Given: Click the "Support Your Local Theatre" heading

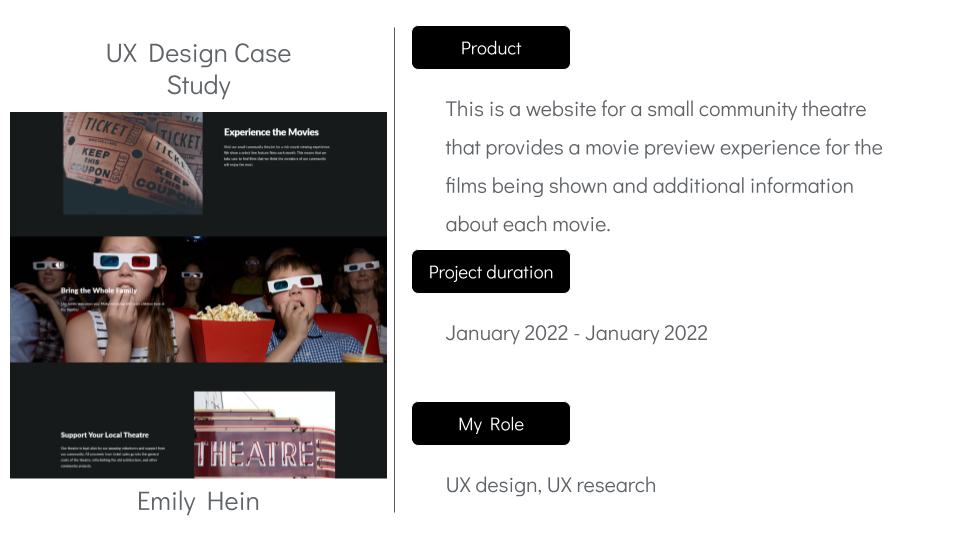Looking at the screenshot, I should point(104,435).
